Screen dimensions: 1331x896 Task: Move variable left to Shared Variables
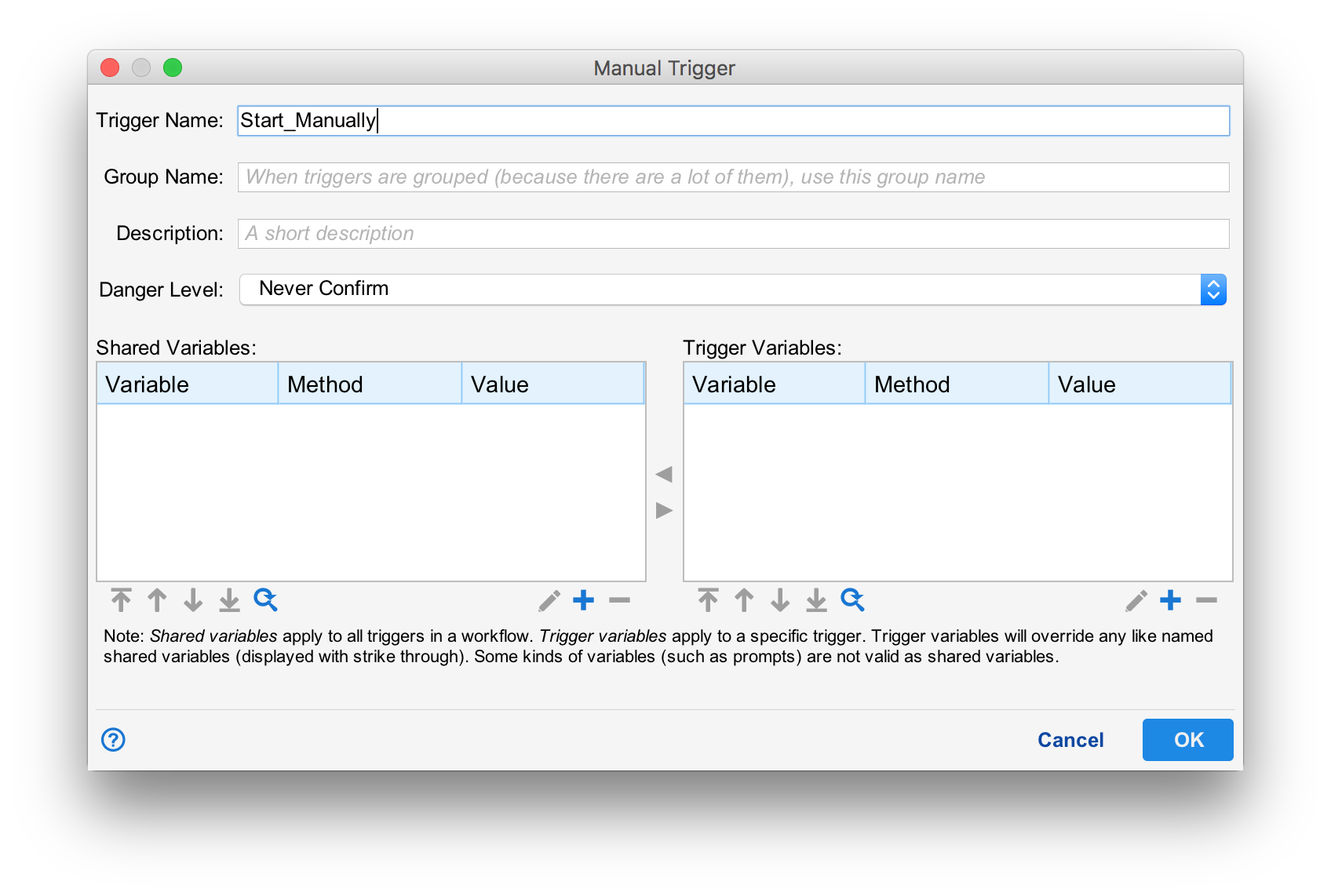pyautogui.click(x=664, y=474)
